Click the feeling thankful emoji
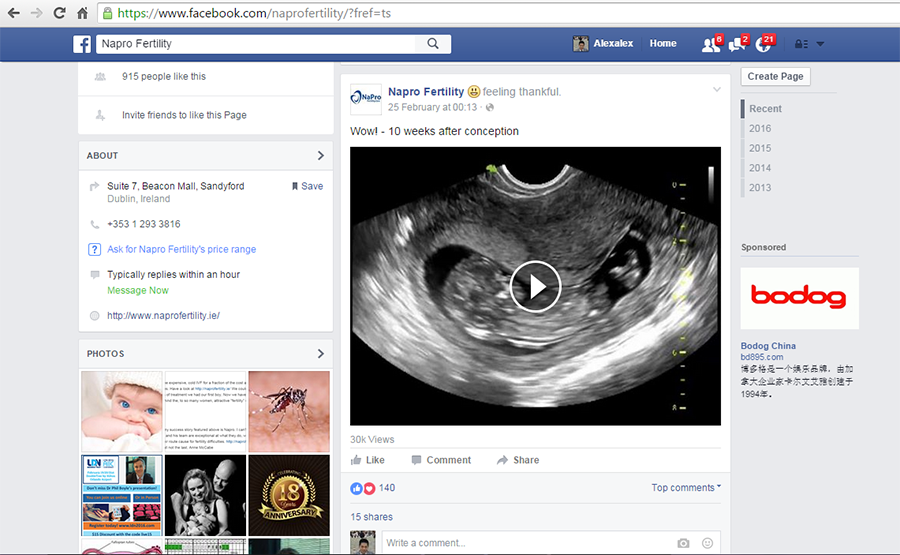 click(474, 92)
